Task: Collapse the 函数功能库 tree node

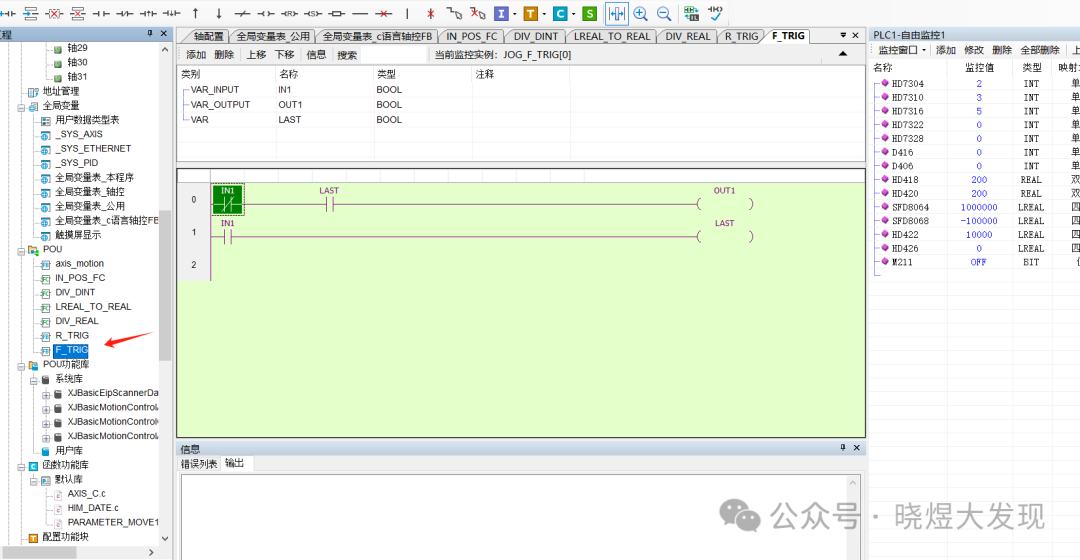Action: [21, 466]
